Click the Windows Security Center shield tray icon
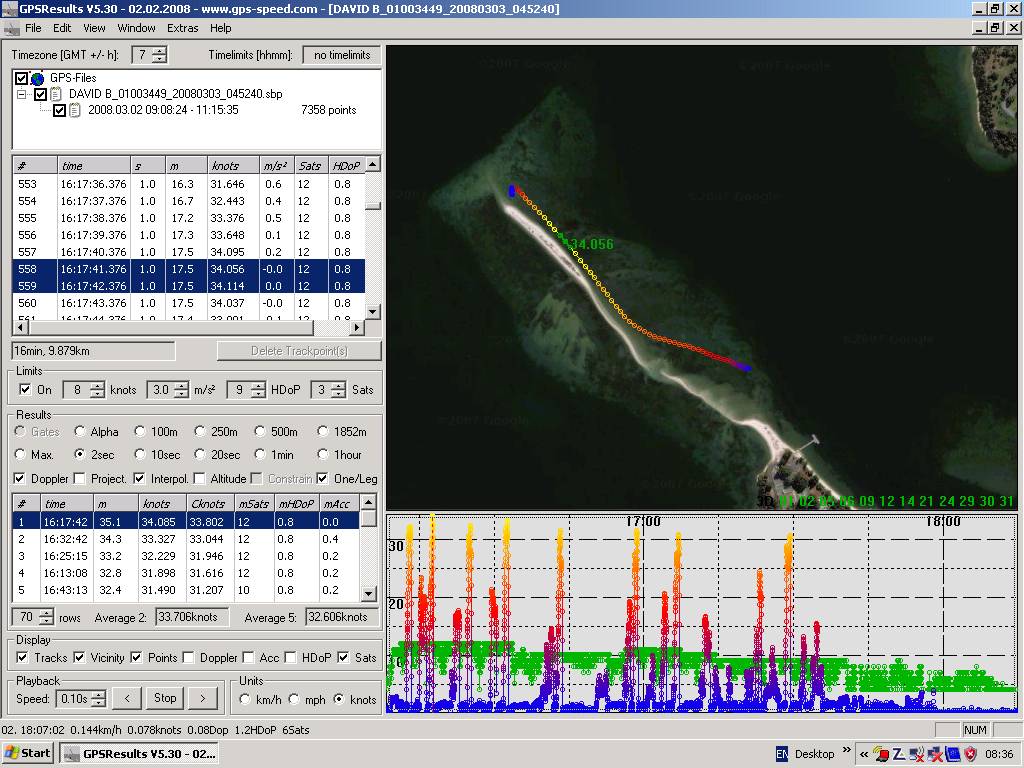 (x=970, y=754)
